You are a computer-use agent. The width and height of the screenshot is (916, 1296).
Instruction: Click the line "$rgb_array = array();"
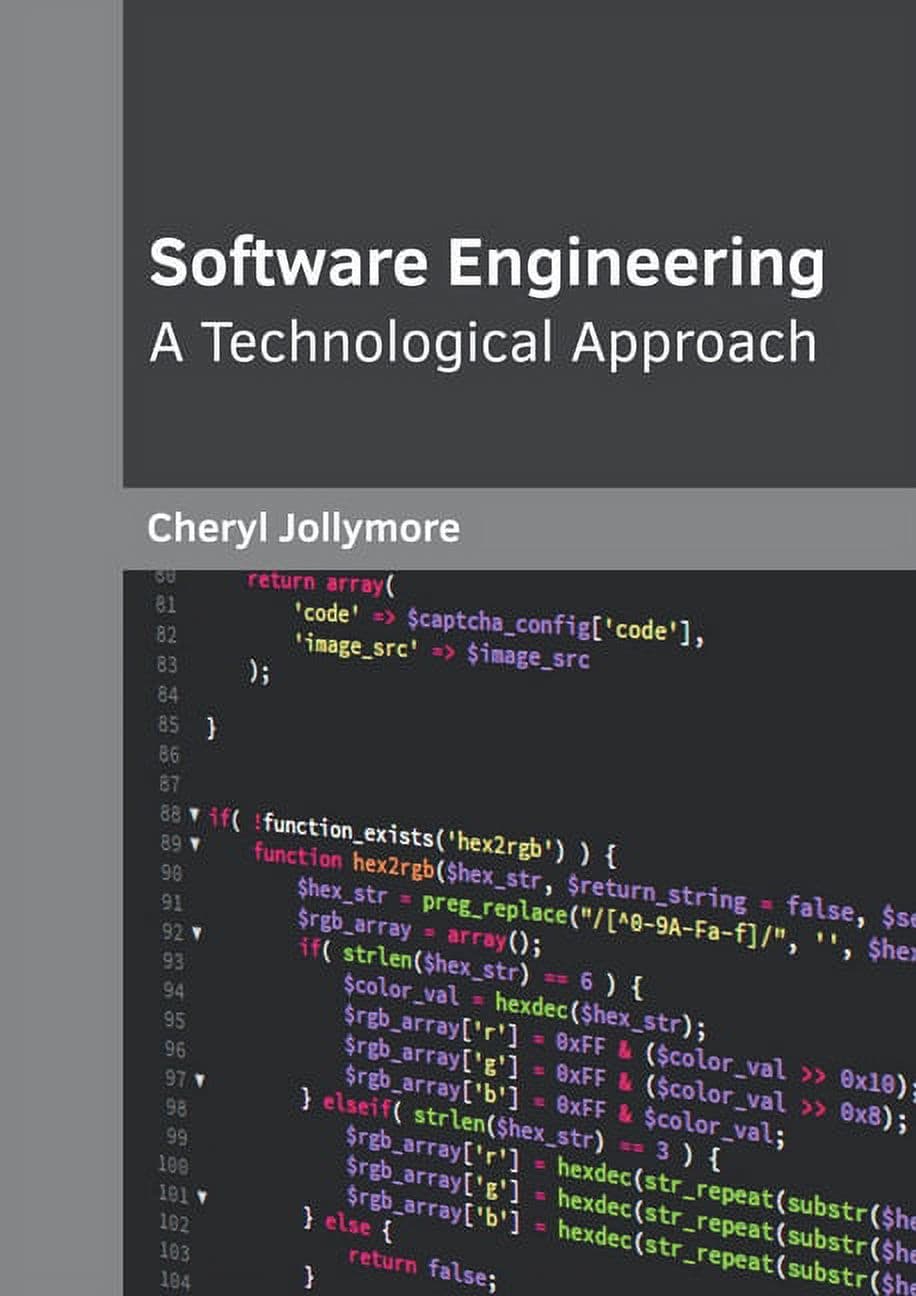point(419,930)
